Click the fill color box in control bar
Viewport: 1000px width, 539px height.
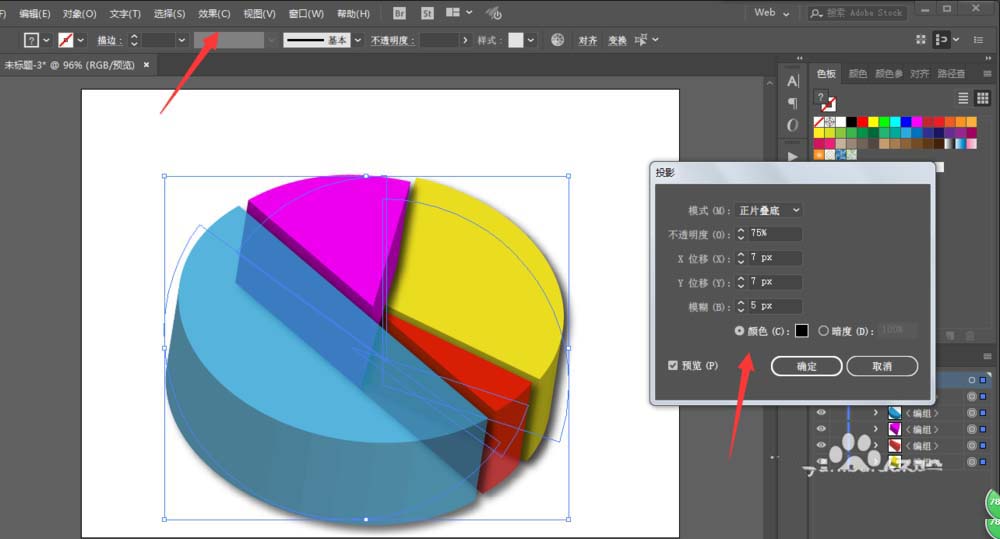31,40
